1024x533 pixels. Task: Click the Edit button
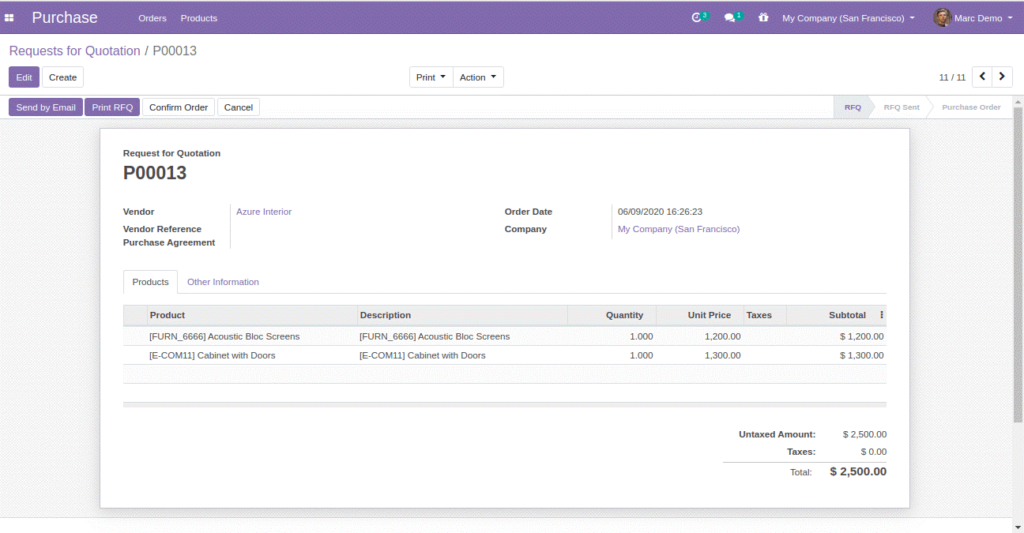(24, 77)
